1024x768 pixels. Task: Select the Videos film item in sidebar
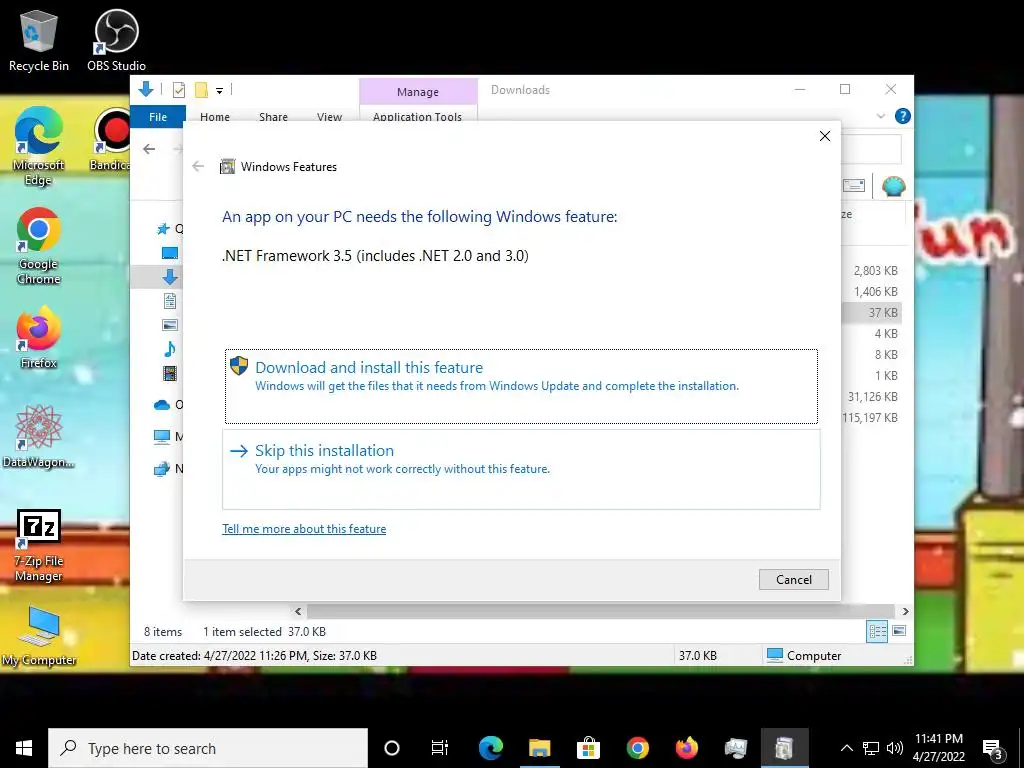pyautogui.click(x=170, y=373)
